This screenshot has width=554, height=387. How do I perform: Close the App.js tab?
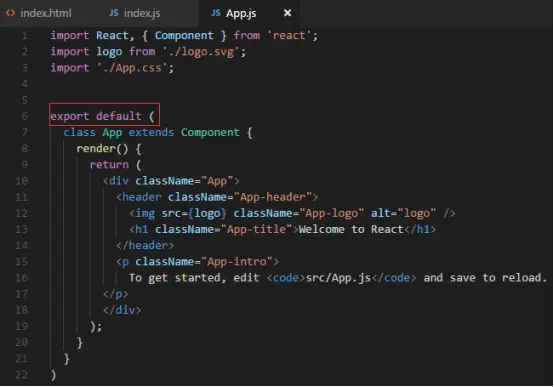pyautogui.click(x=288, y=13)
